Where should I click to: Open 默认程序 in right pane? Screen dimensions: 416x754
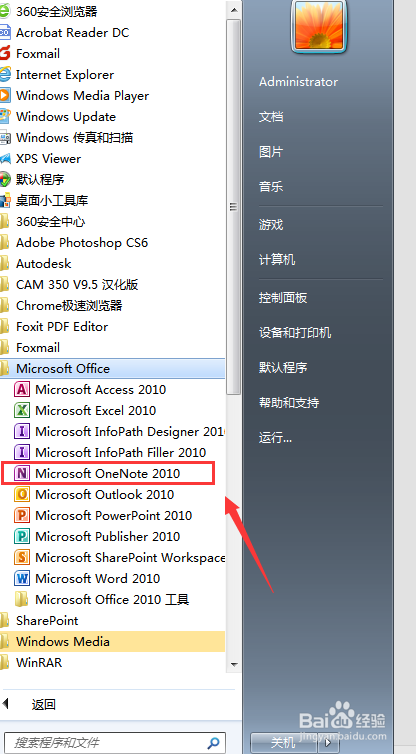283,368
